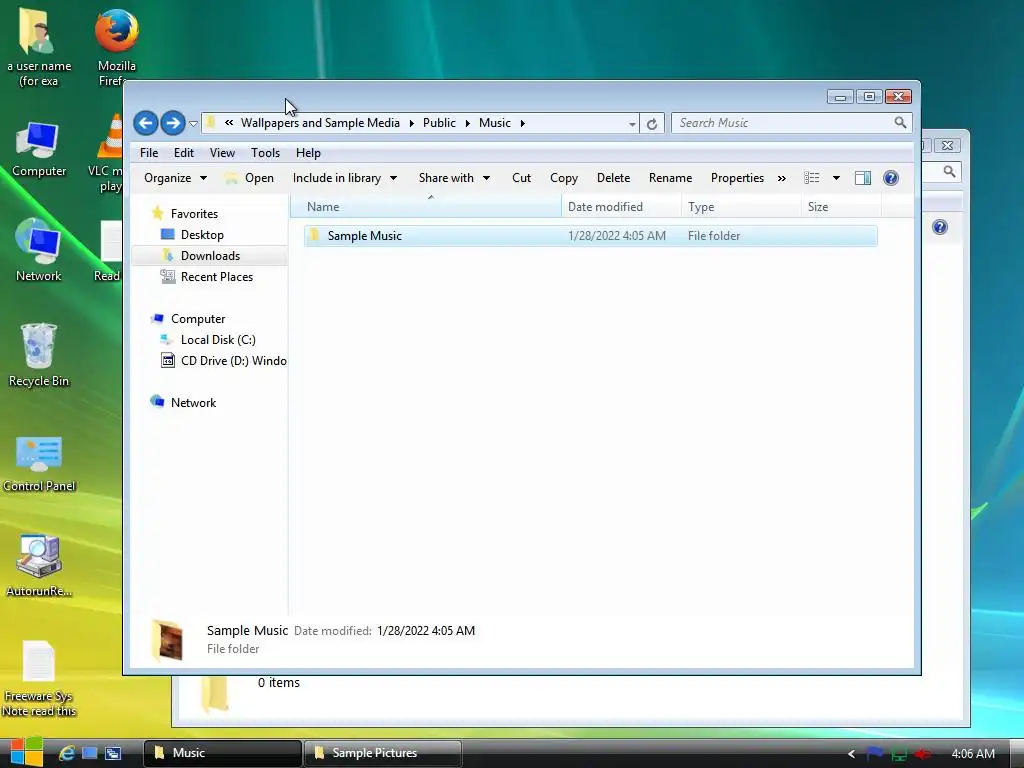The image size is (1024, 768).
Task: Click Cut in the toolbar
Action: (521, 178)
